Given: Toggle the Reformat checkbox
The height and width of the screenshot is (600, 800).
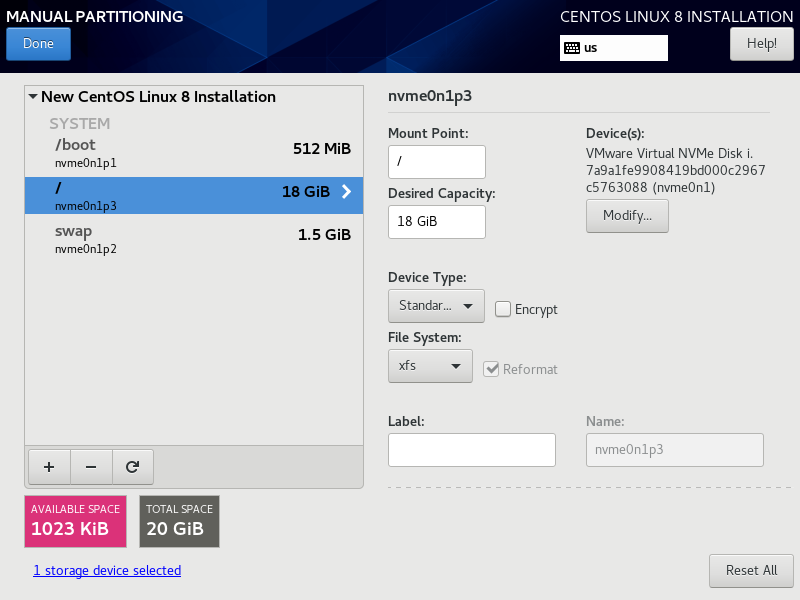Looking at the screenshot, I should click(x=491, y=369).
